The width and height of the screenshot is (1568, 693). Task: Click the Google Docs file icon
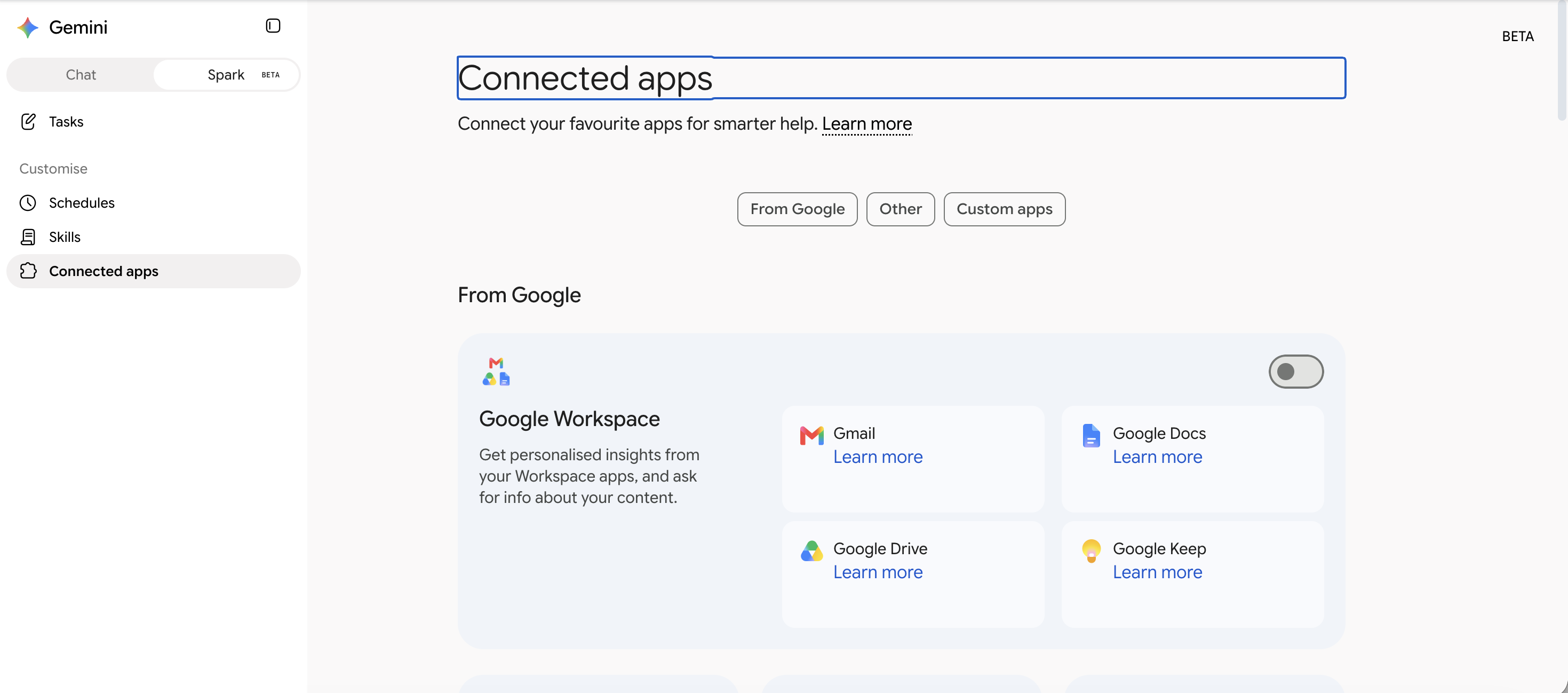(x=1091, y=436)
